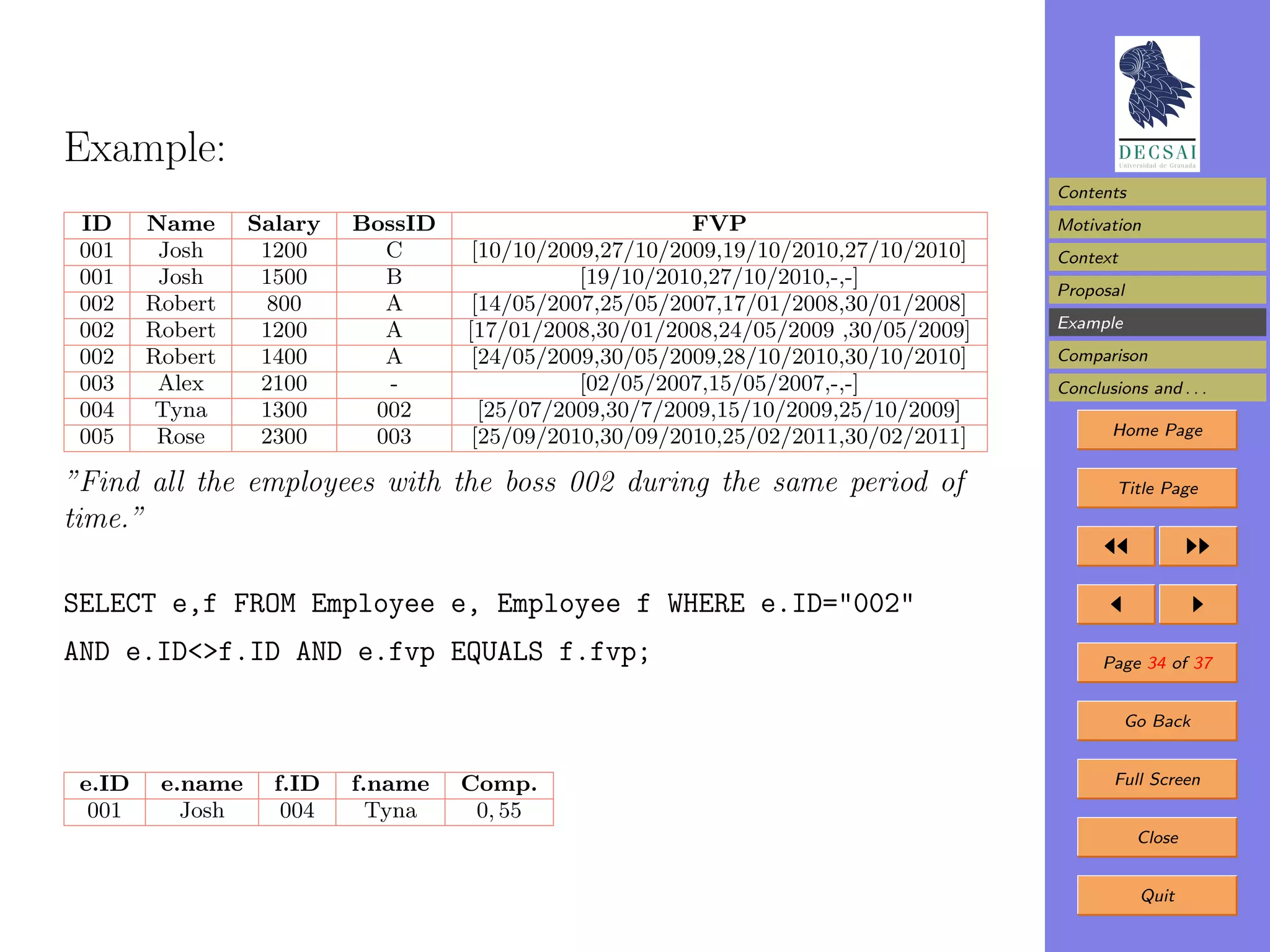
Task: Click BossID value B for Josh
Action: pyautogui.click(x=394, y=277)
